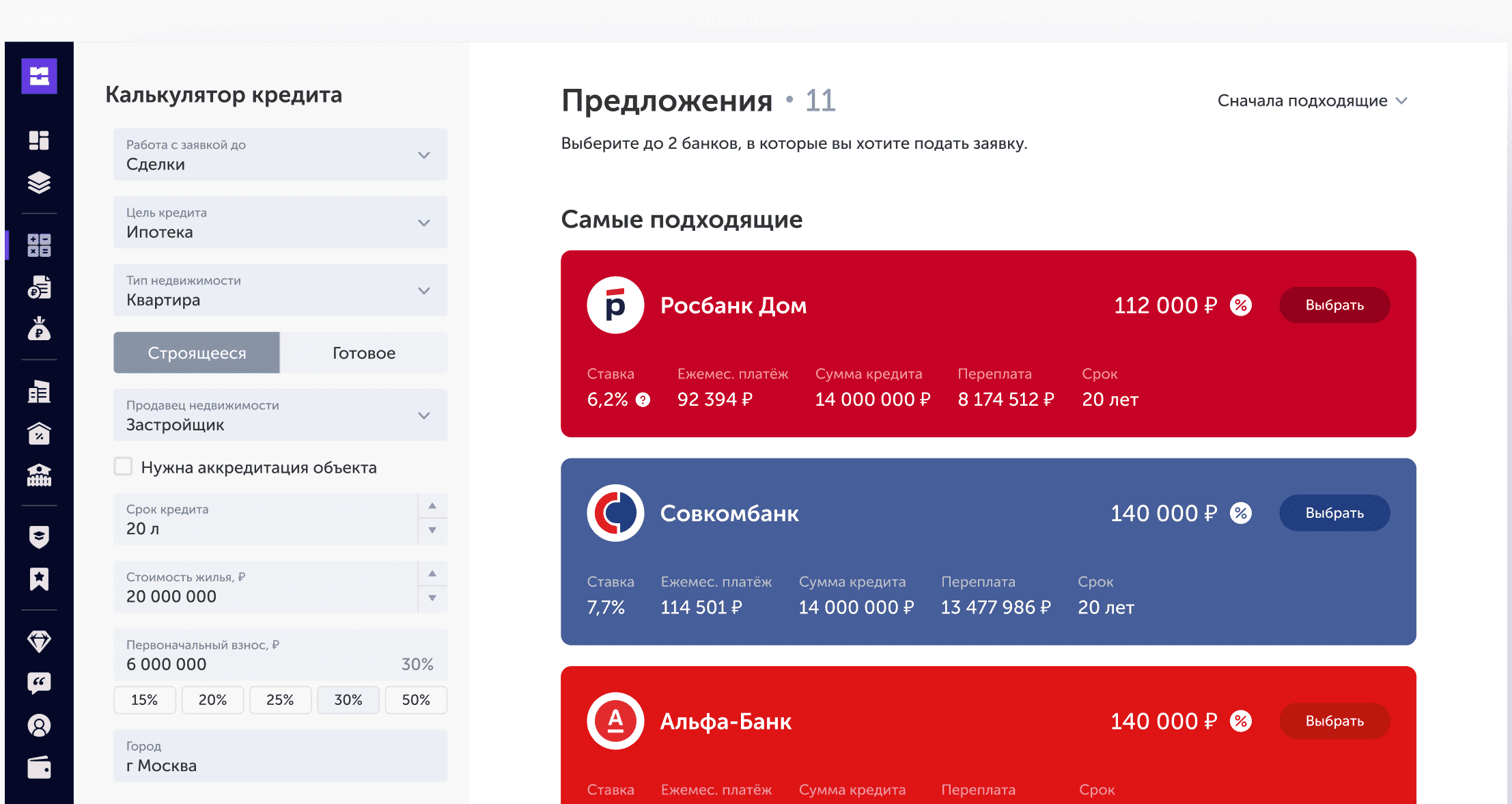Click the question mark next to 6,2% rate
The width and height of the screenshot is (1512, 804).
643,400
